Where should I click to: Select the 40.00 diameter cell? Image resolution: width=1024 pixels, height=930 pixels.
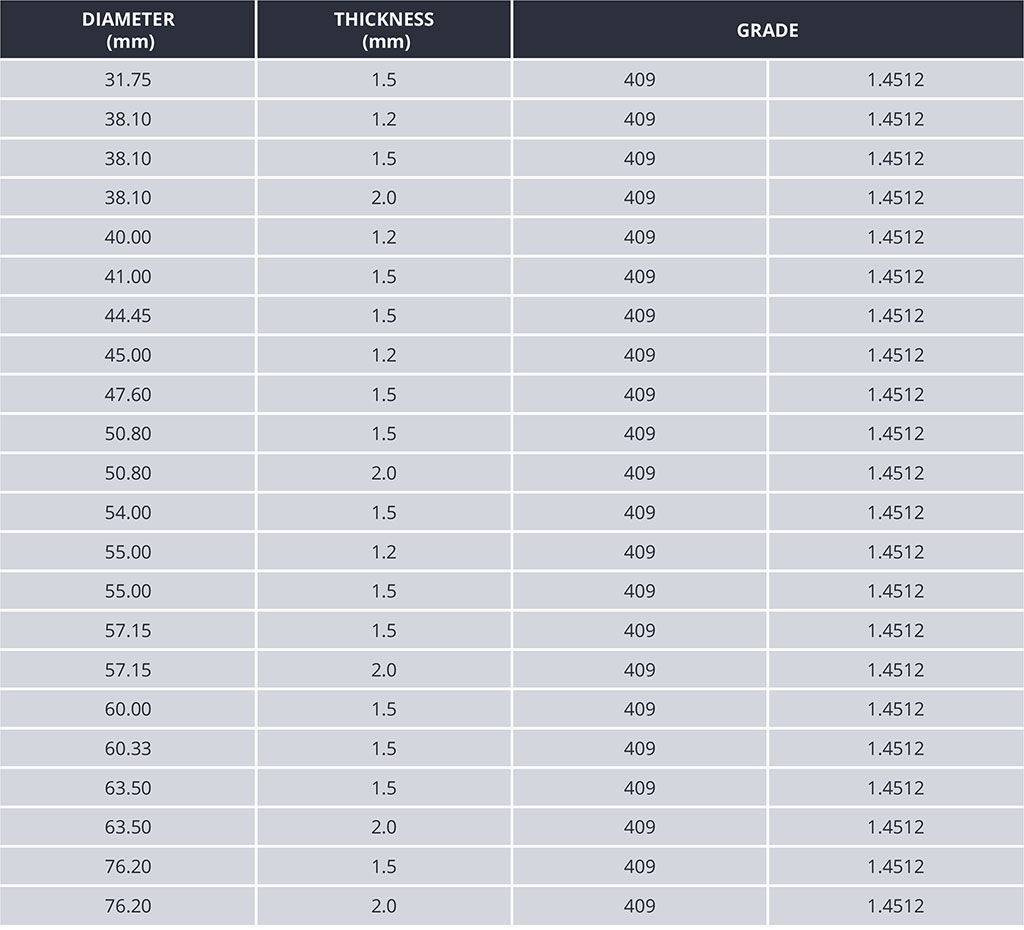coord(128,237)
